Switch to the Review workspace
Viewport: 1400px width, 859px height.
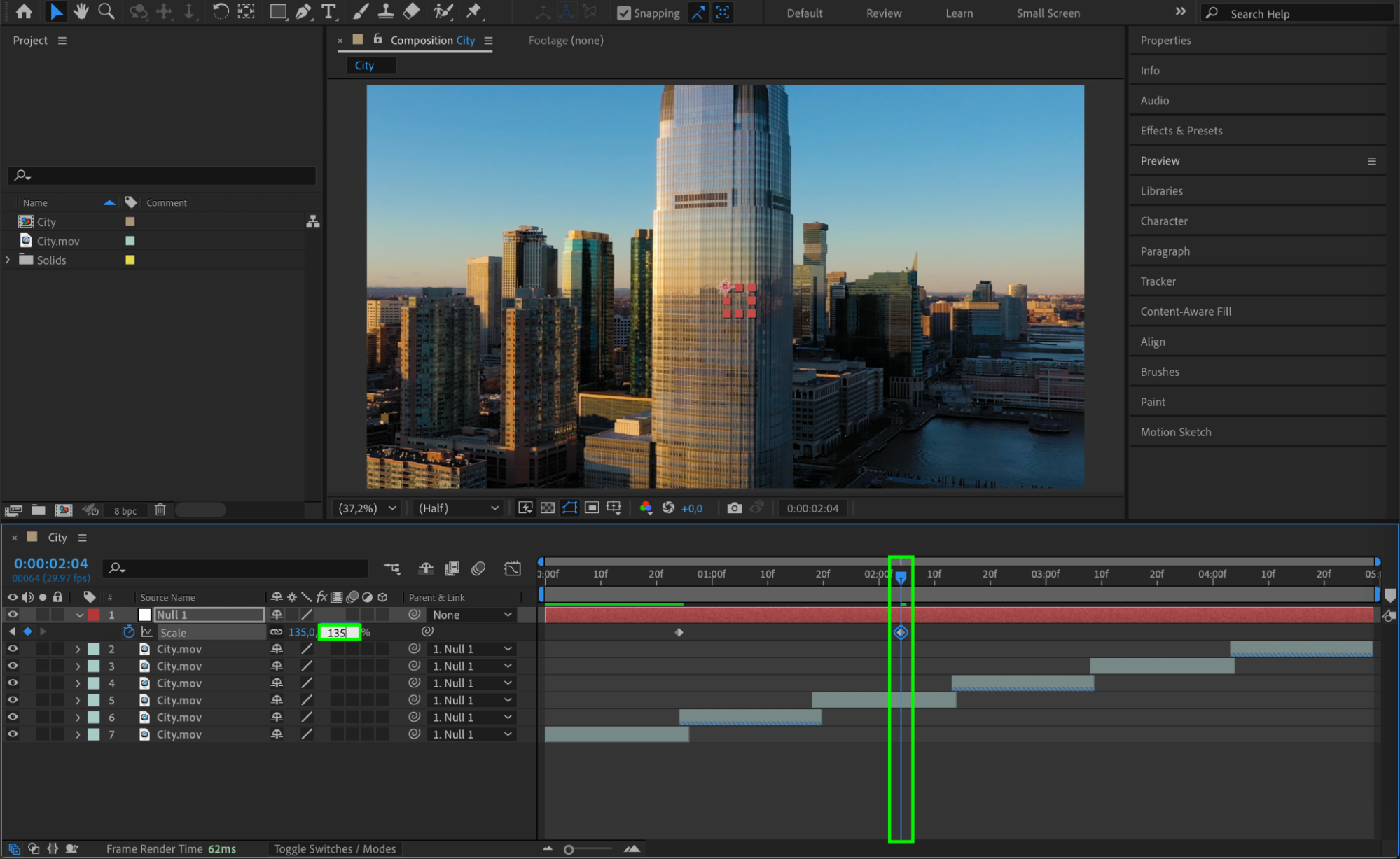pos(883,13)
